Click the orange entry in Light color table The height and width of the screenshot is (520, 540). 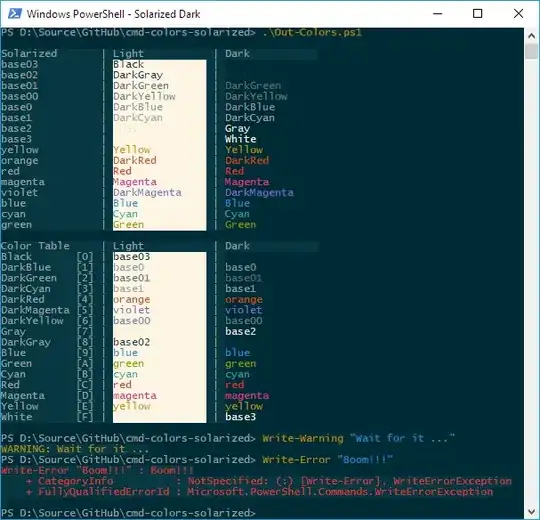(x=132, y=300)
